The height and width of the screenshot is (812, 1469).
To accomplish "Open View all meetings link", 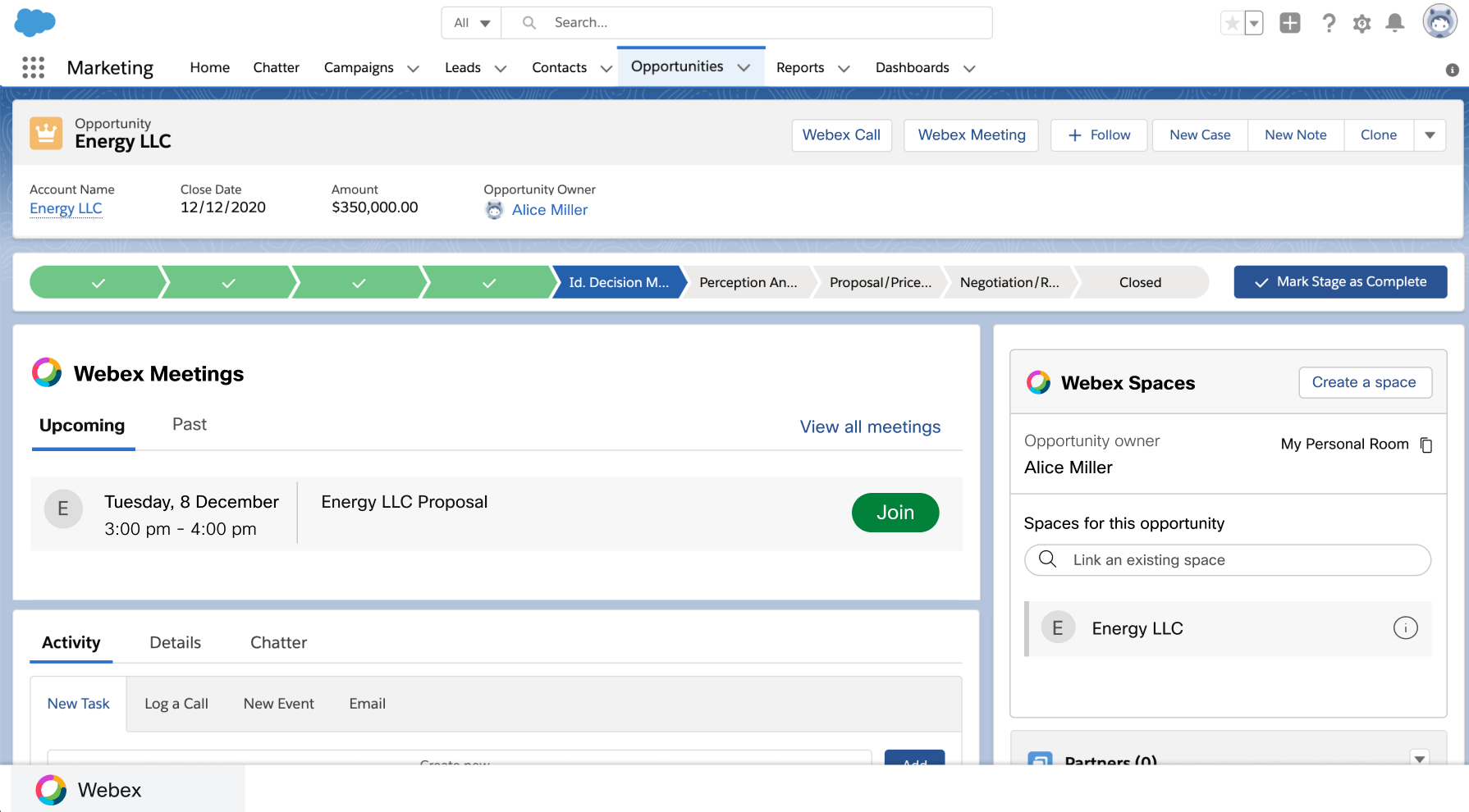I will click(x=870, y=427).
